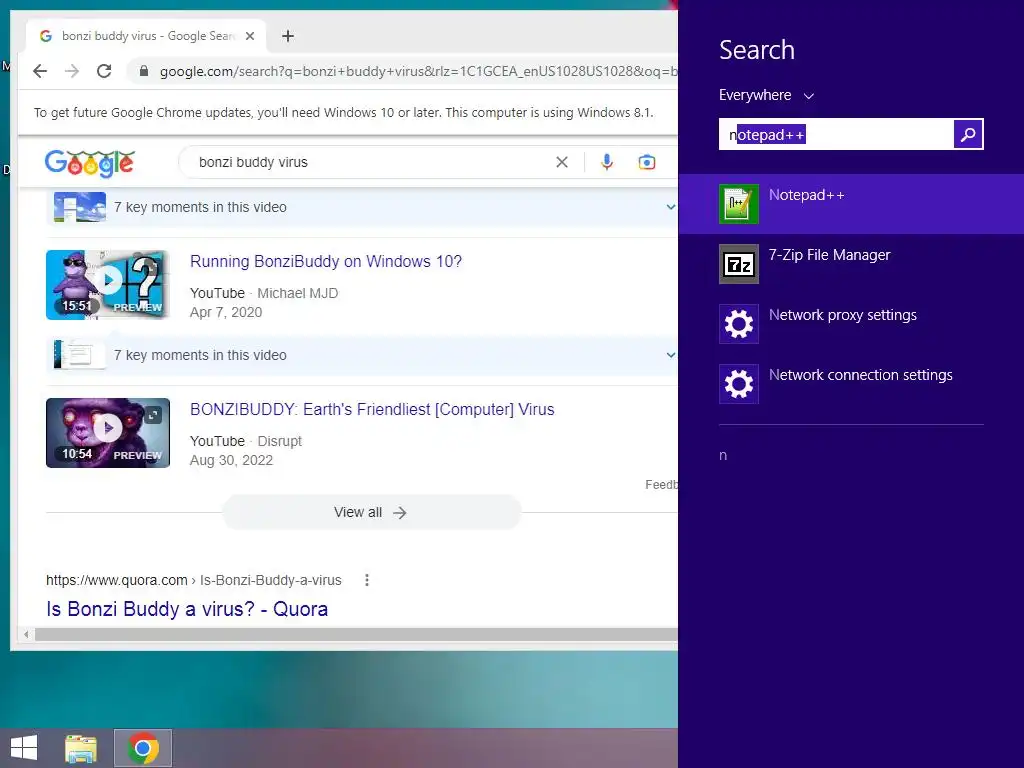Play BONZIBUDDY Earth's Friendliest Virus thumbnail

(x=108, y=433)
